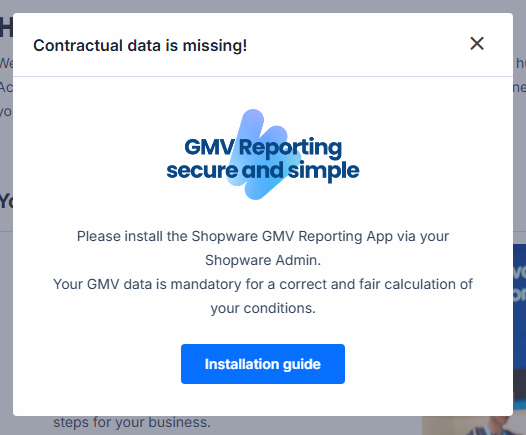The height and width of the screenshot is (435, 526).
Task: Click the photo thumbnail in the bottom-right corner
Action: (474, 425)
